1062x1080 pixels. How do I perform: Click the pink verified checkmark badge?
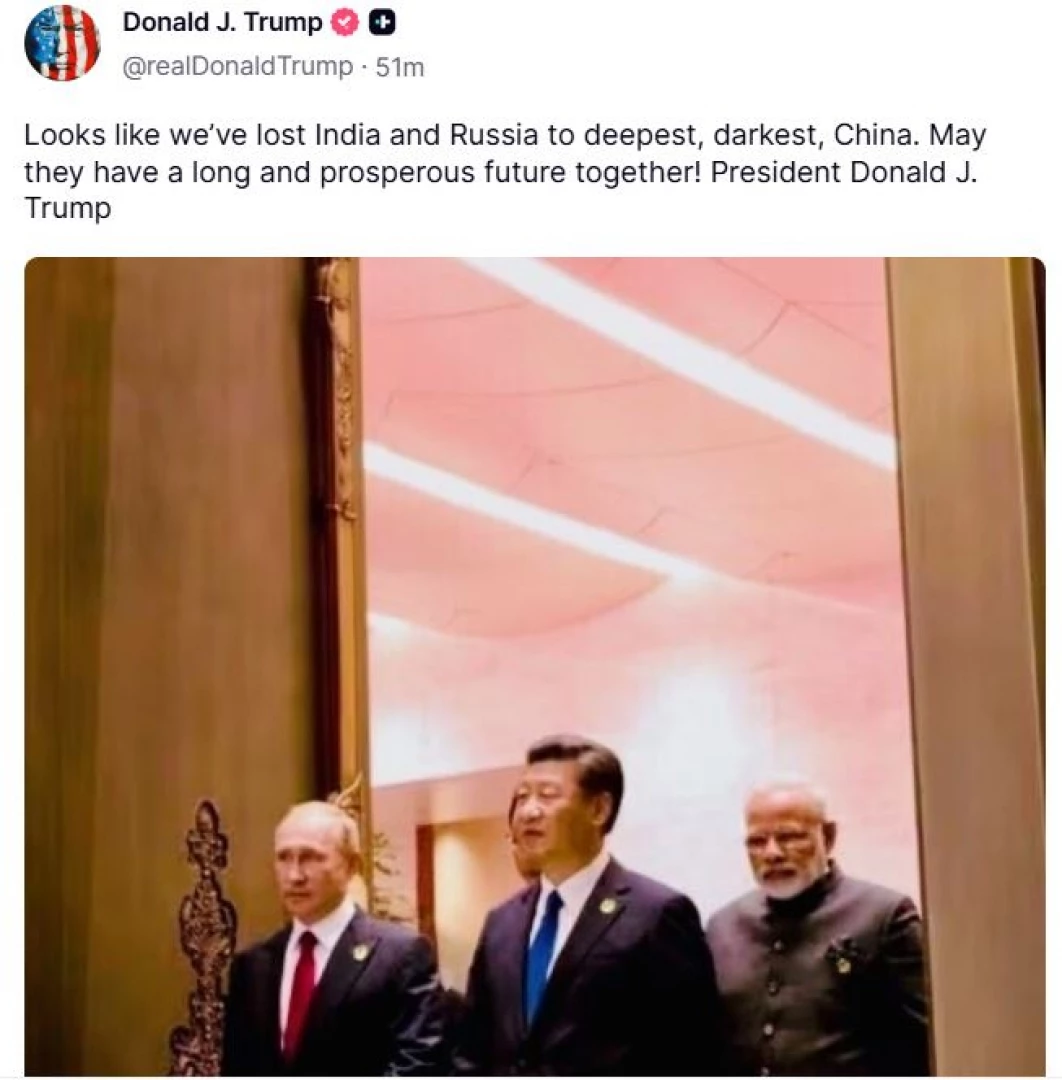point(345,23)
